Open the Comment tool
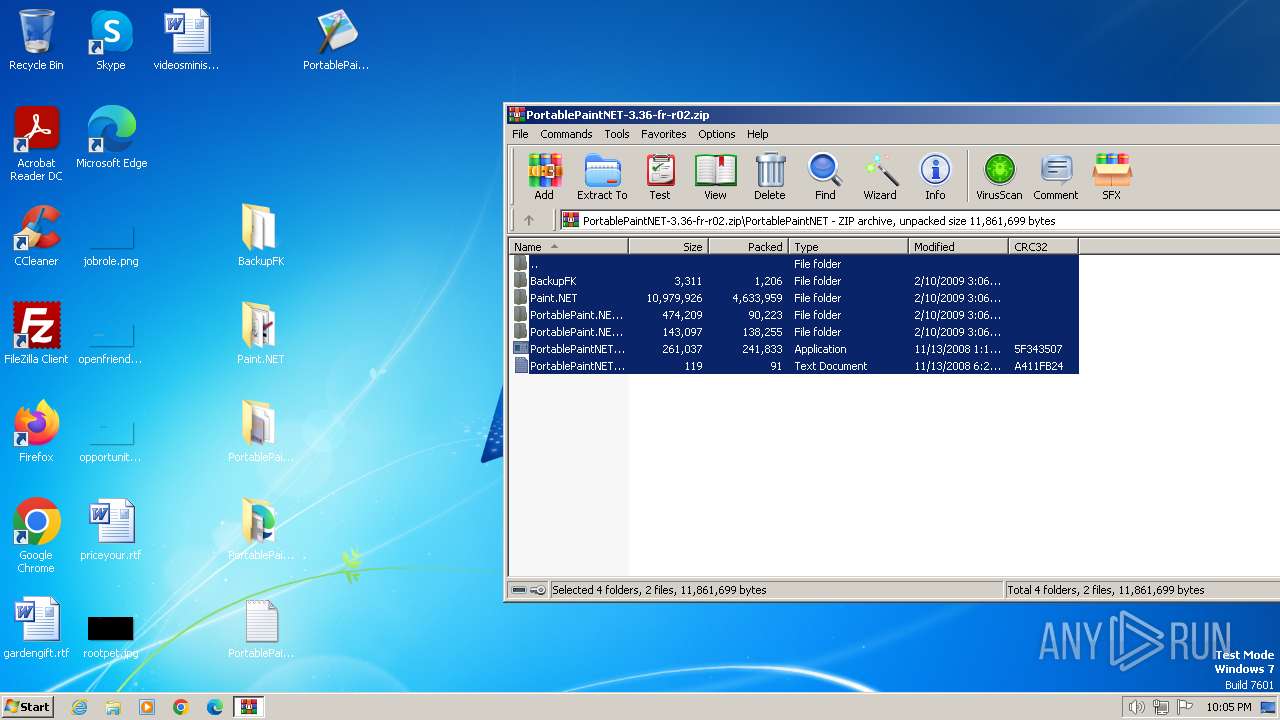Viewport: 1280px width, 720px height. tap(1056, 177)
